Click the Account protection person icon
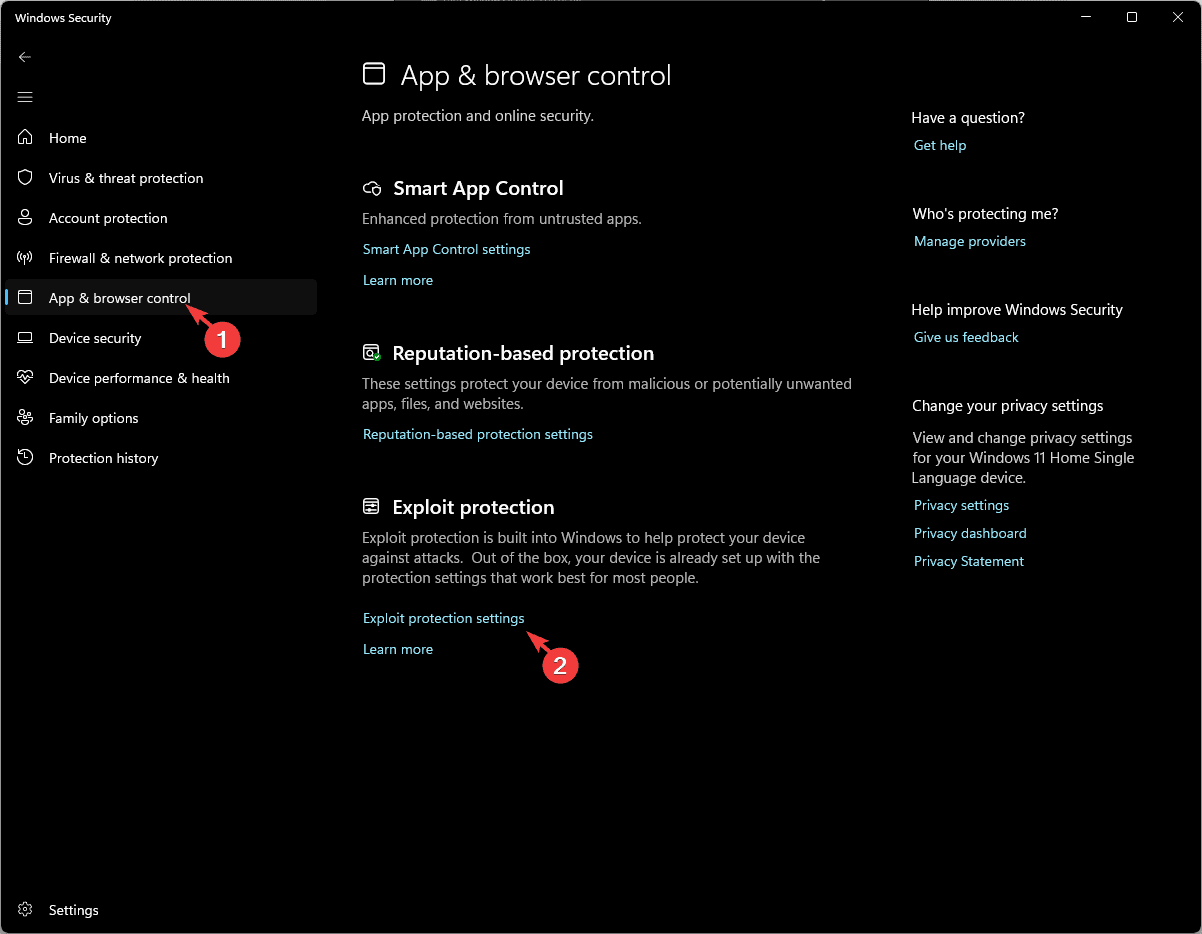1202x934 pixels. pyautogui.click(x=25, y=217)
